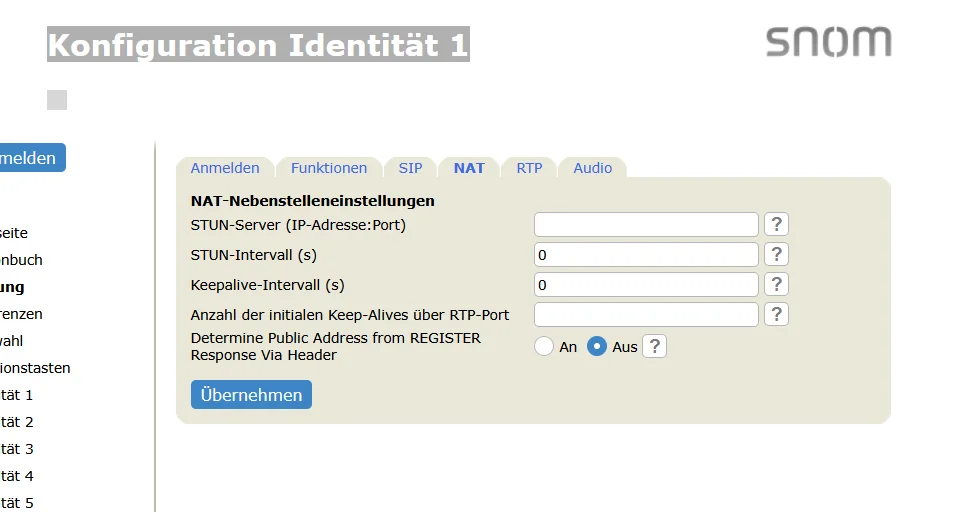Go to the Audio tab

click(x=592, y=168)
